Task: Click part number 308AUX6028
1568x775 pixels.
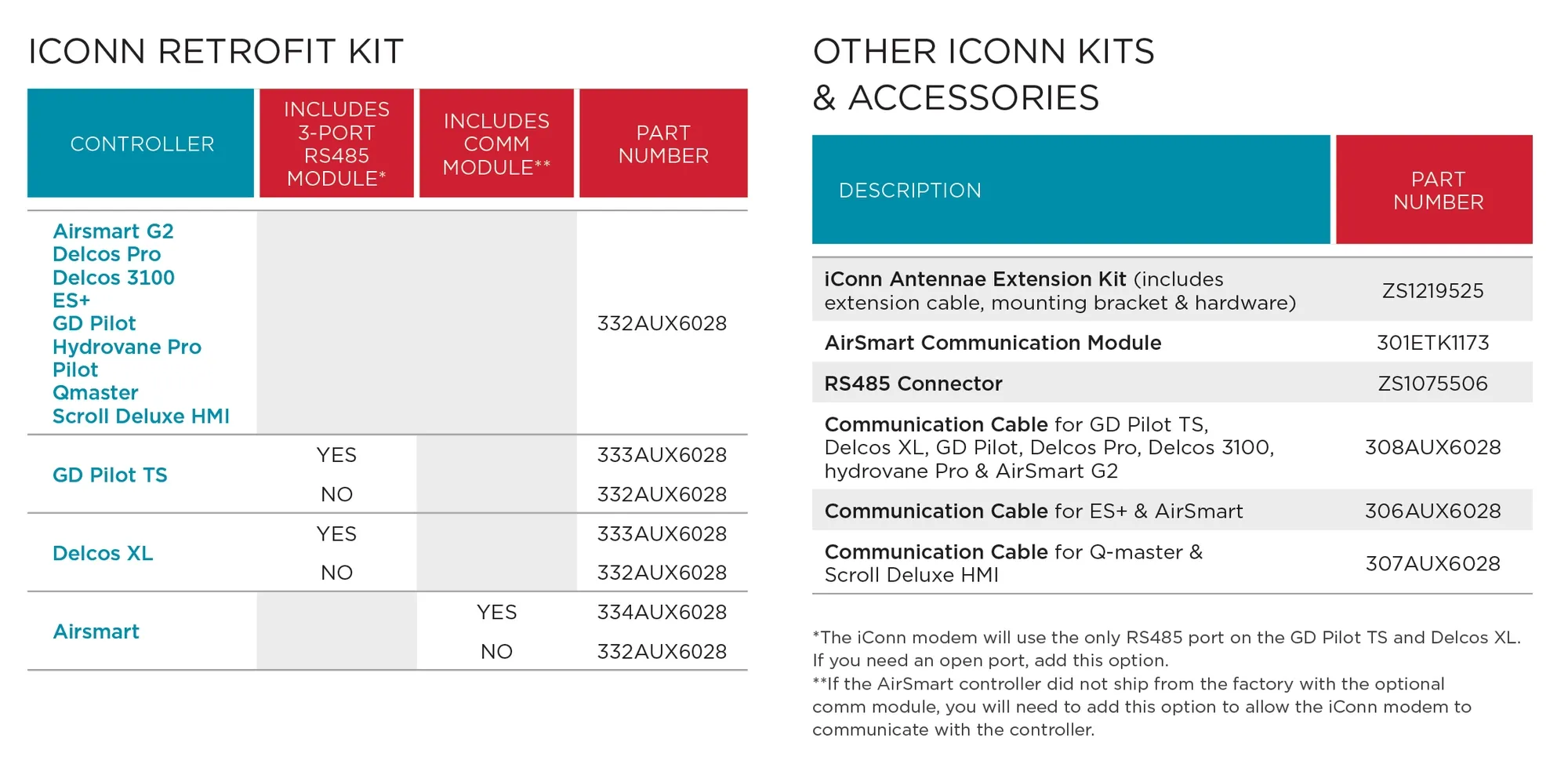Action: click(x=1432, y=447)
